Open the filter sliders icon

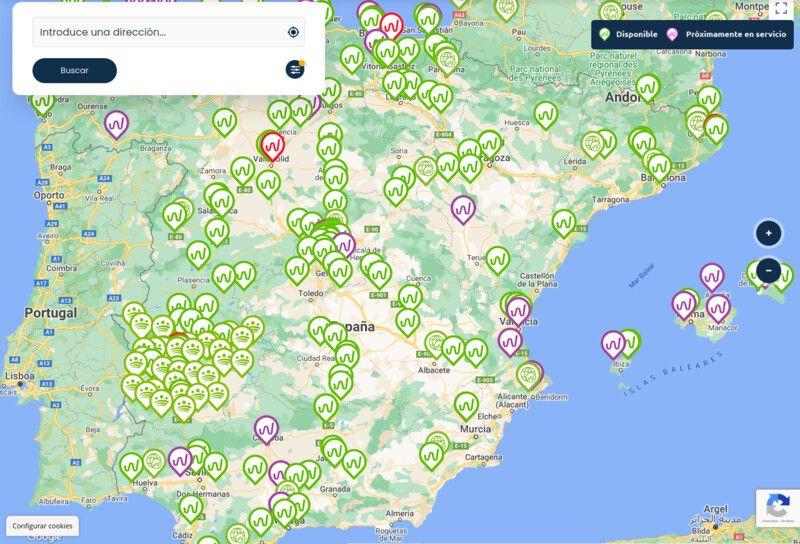click(295, 69)
